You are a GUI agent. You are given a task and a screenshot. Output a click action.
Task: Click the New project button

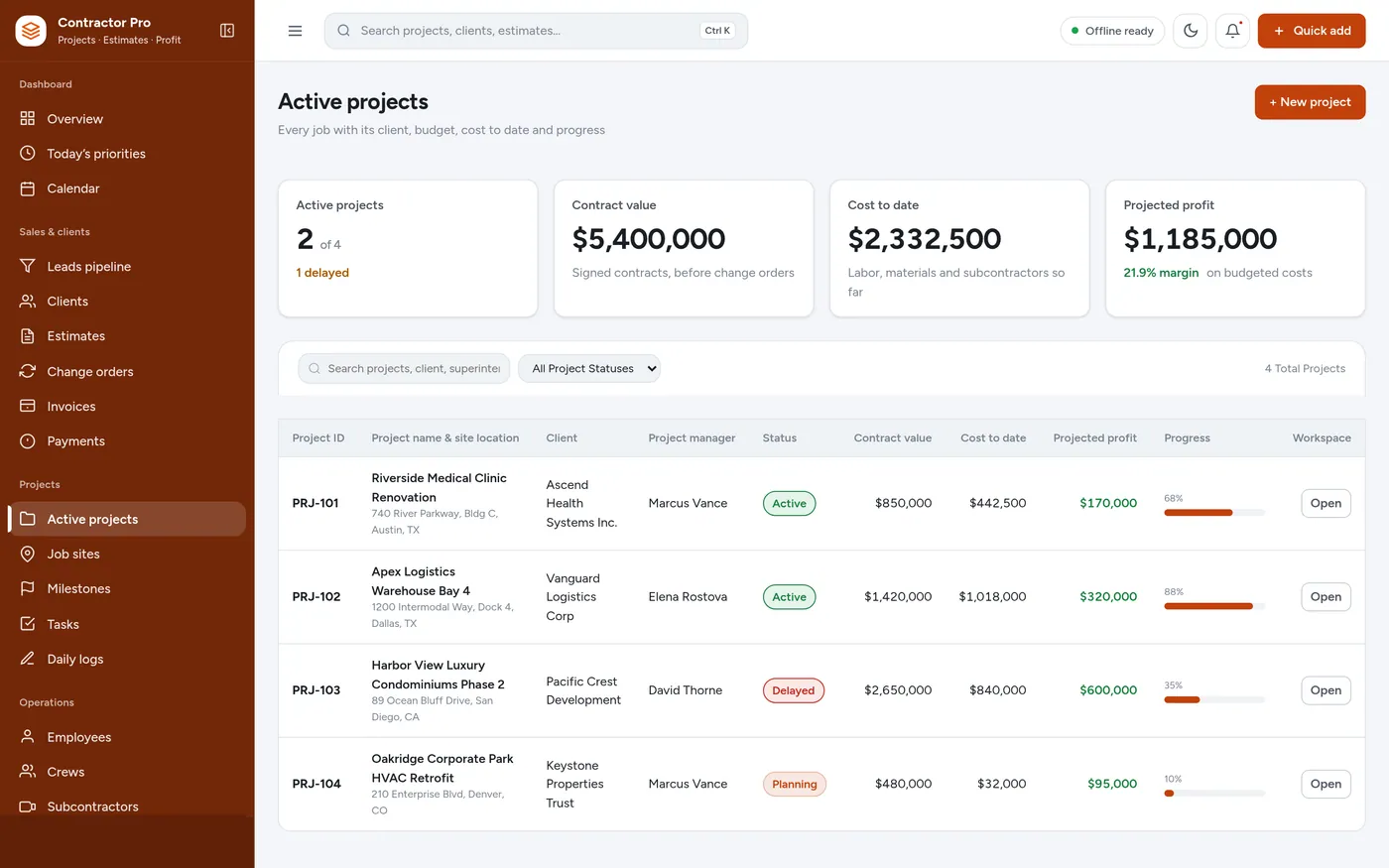(x=1310, y=102)
